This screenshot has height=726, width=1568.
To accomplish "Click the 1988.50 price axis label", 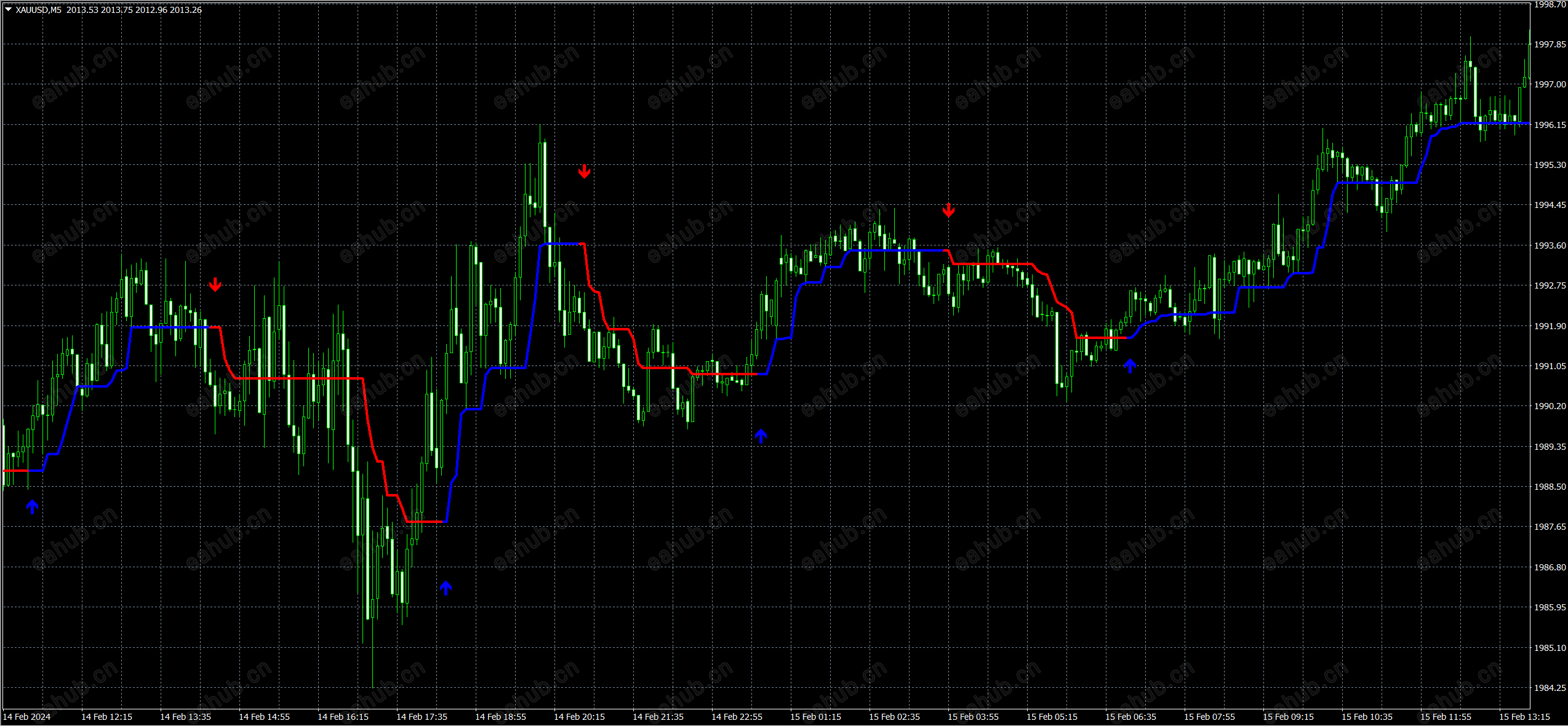I will click(1550, 487).
